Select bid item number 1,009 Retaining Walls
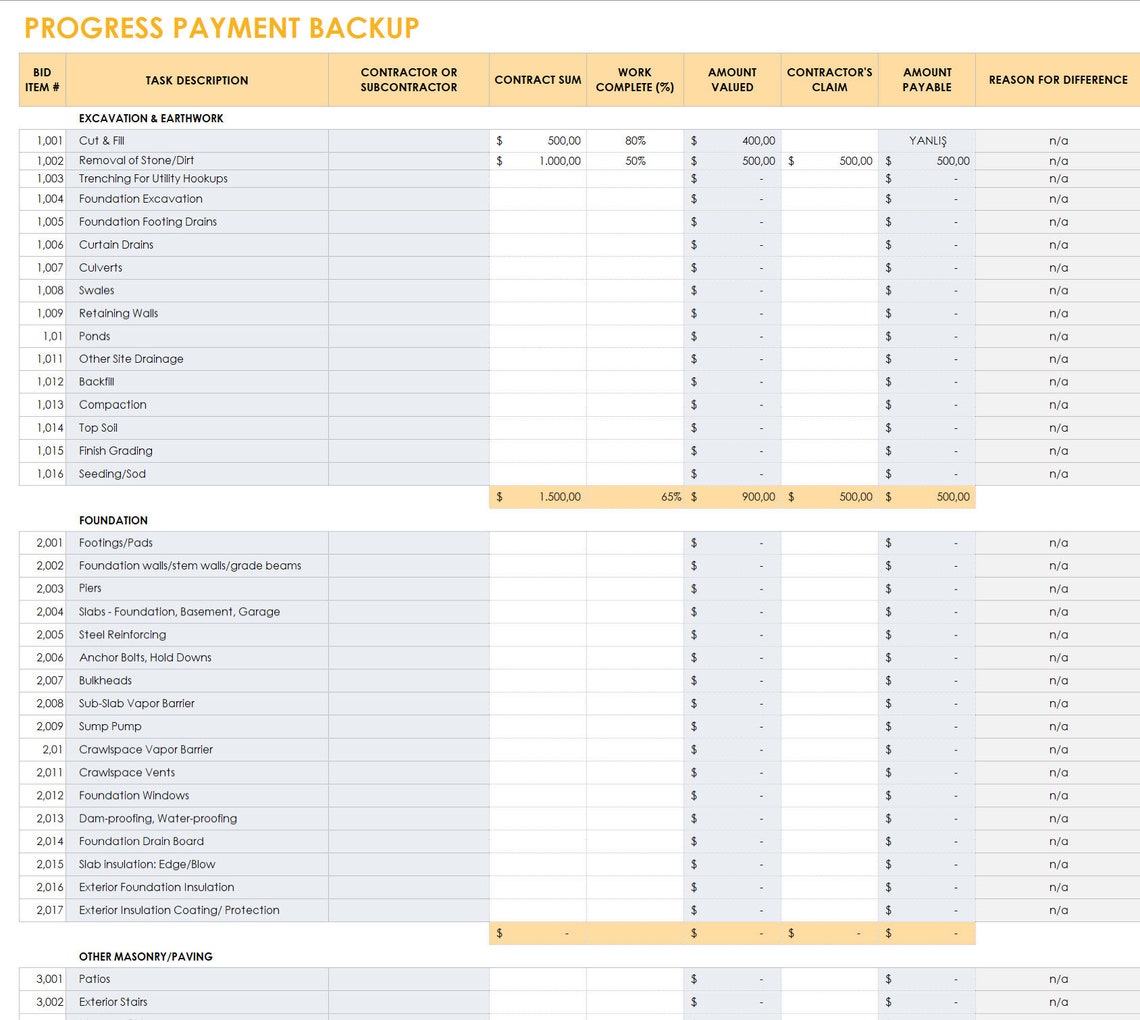1140x1020 pixels. (118, 313)
